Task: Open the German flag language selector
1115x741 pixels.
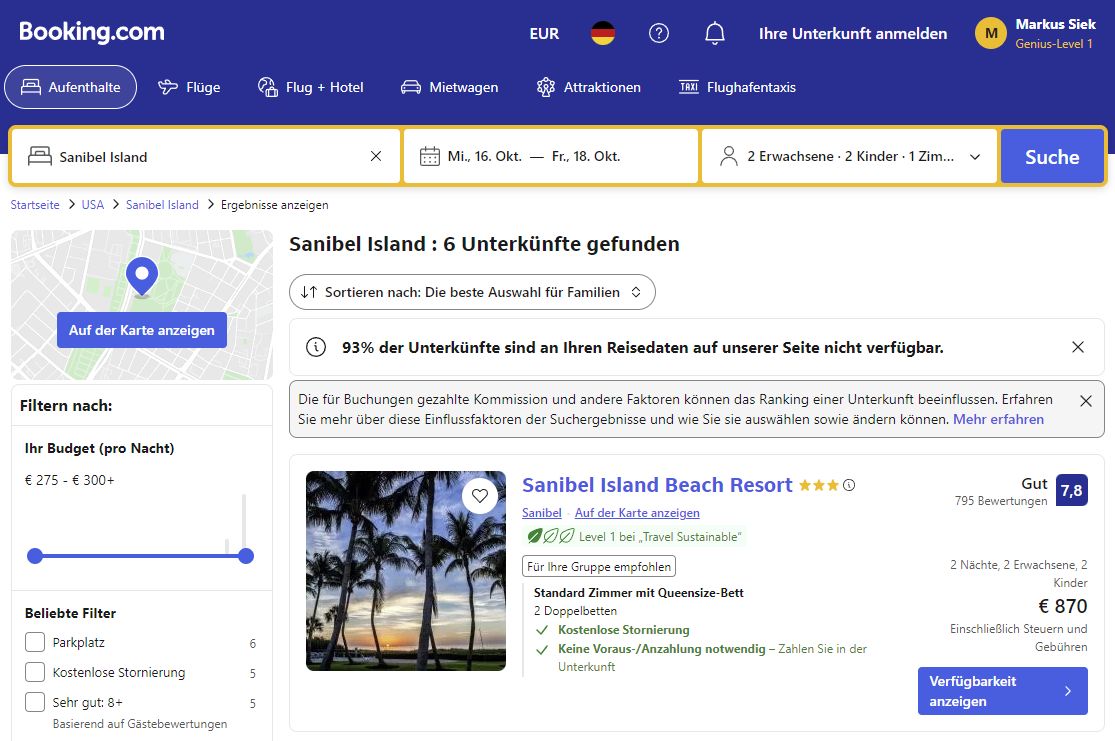Action: point(603,33)
